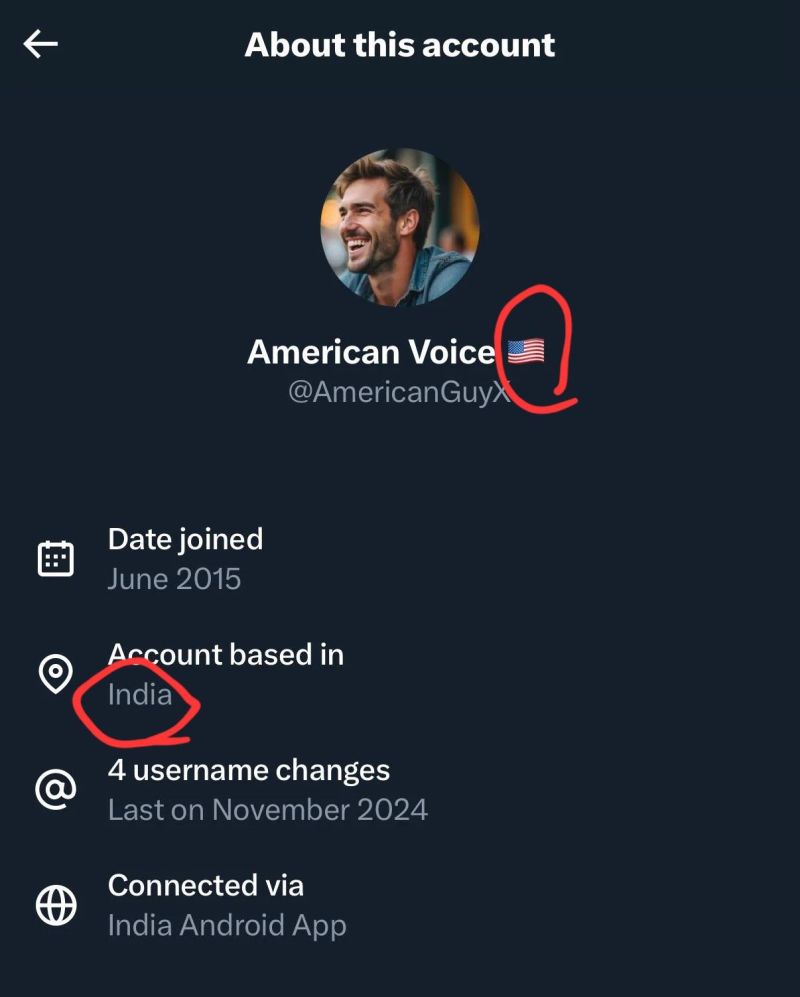Click the calendar icon beside Date joined
The height and width of the screenshot is (997, 800).
click(x=55, y=558)
